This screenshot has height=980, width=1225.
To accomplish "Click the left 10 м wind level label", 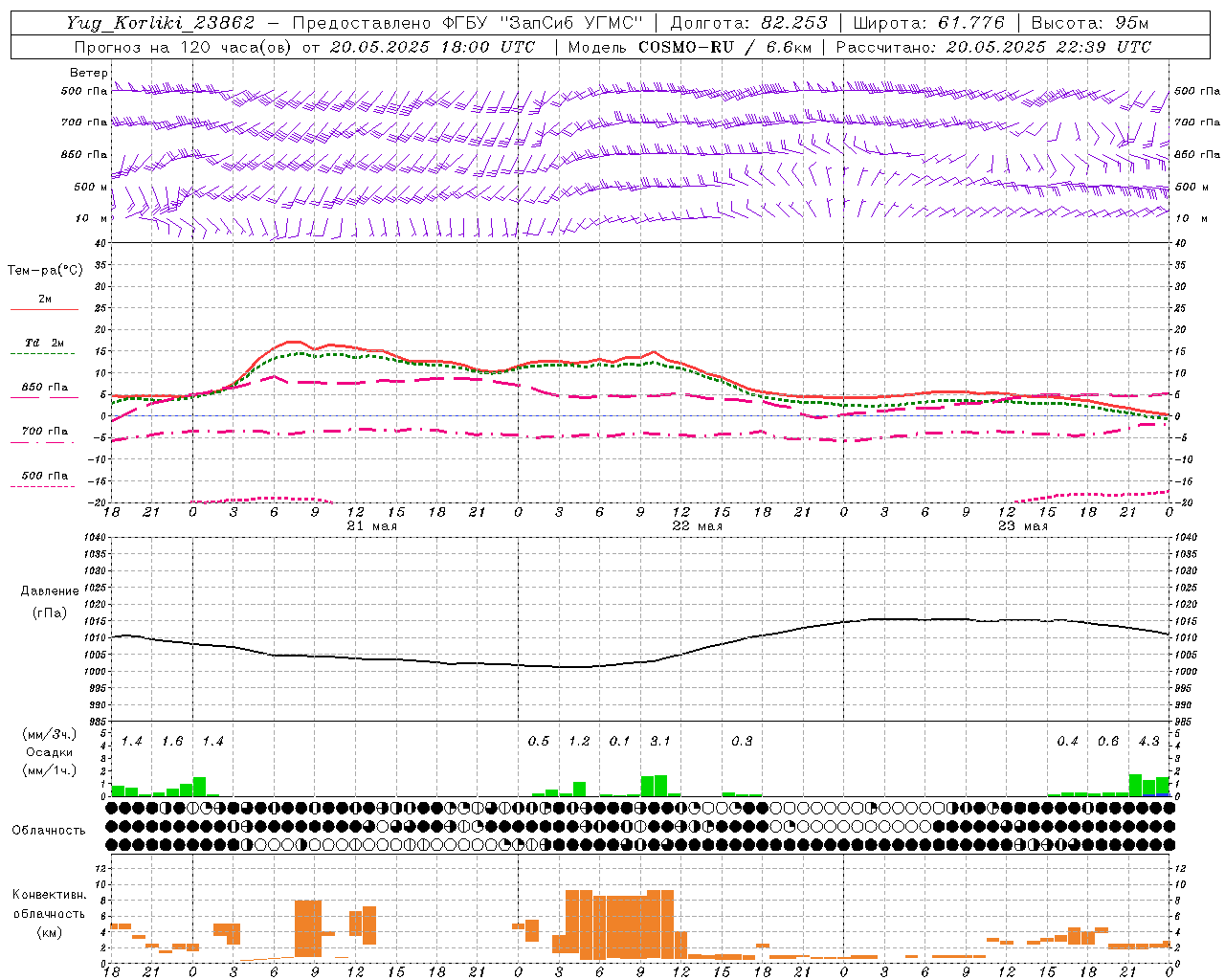I will click(x=91, y=218).
